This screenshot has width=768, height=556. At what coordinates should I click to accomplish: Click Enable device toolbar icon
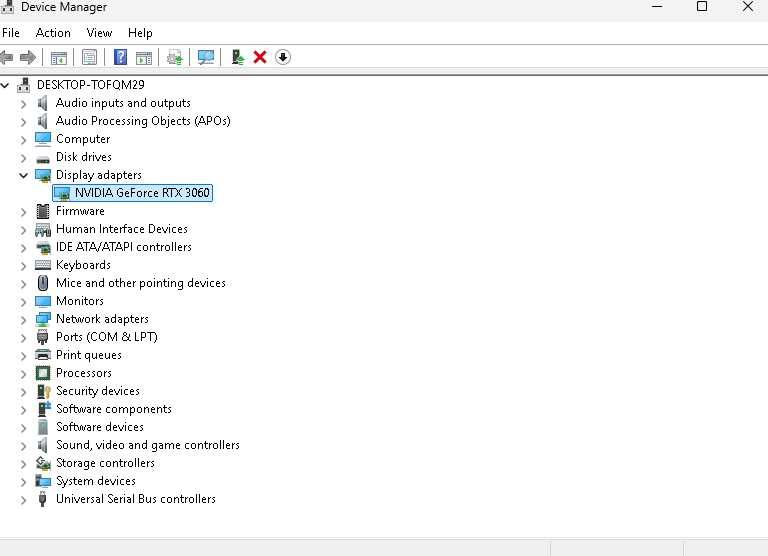pos(238,57)
